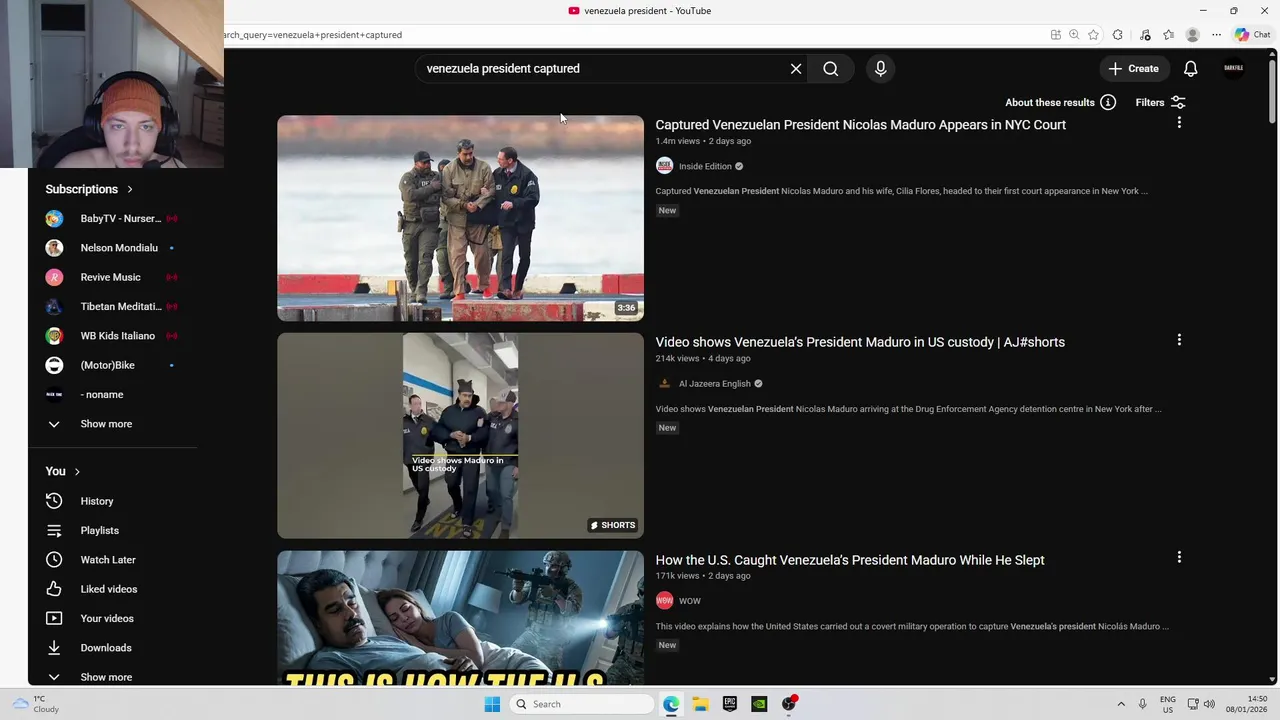Open title How the U.S. Caught Venezuela's President Maduro
Viewport: 1280px width, 720px height.
coord(850,560)
